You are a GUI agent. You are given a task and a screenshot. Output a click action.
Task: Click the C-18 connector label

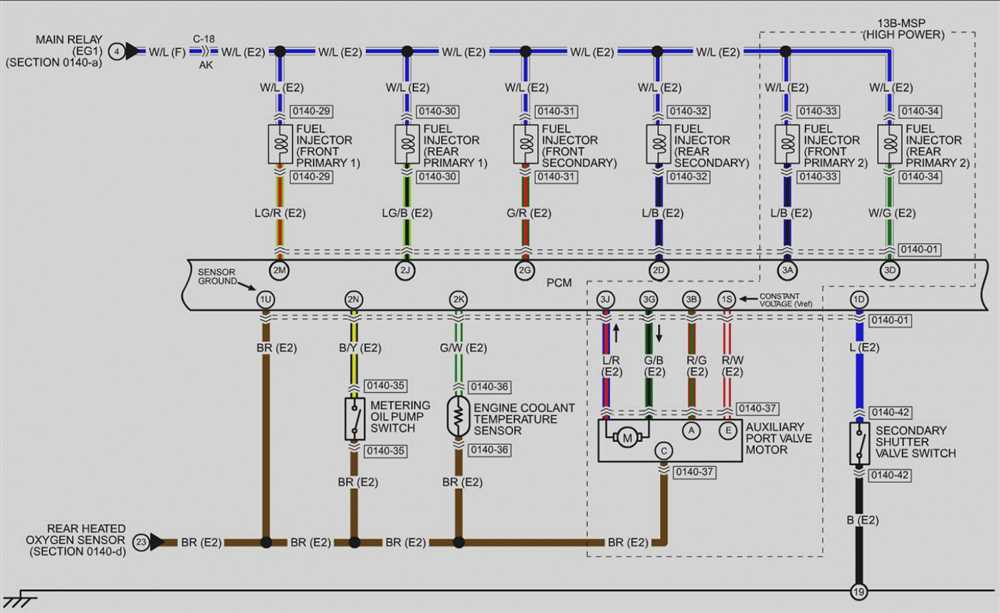pos(204,39)
